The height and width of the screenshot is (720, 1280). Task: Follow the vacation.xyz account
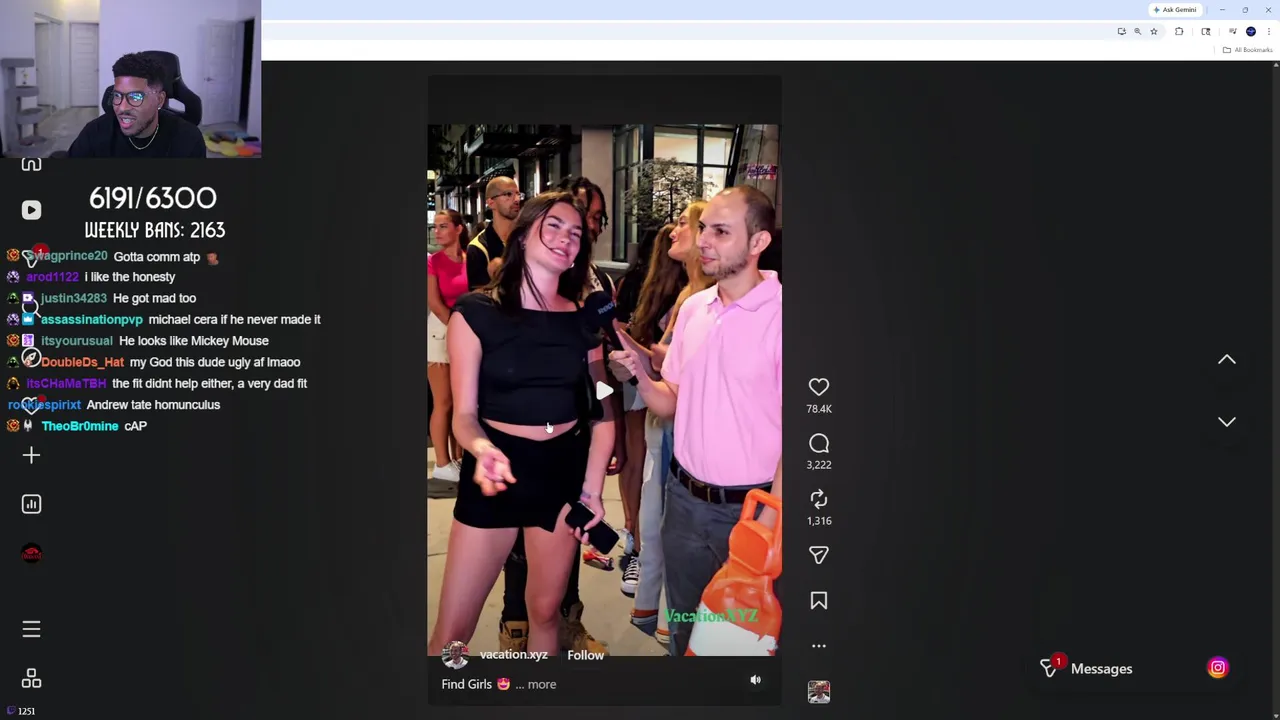(586, 655)
